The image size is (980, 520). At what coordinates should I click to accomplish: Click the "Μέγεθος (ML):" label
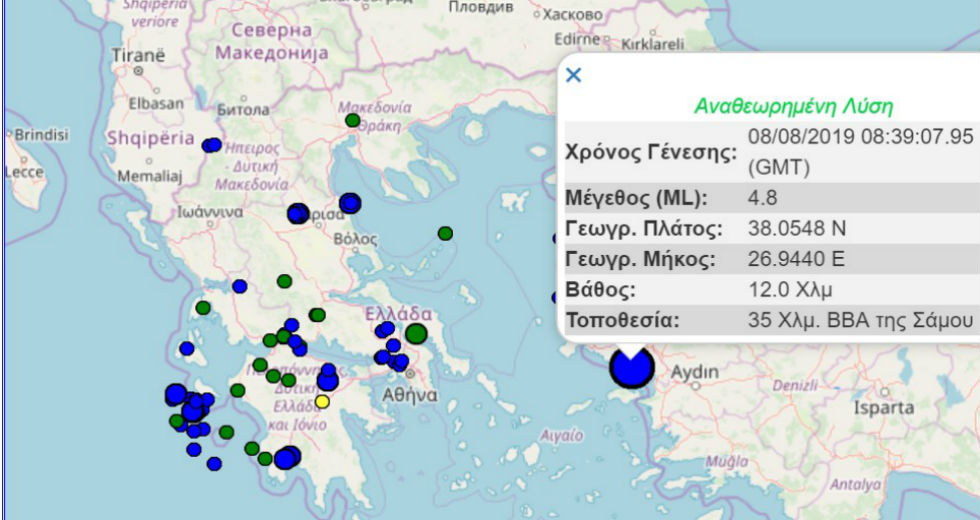point(636,198)
